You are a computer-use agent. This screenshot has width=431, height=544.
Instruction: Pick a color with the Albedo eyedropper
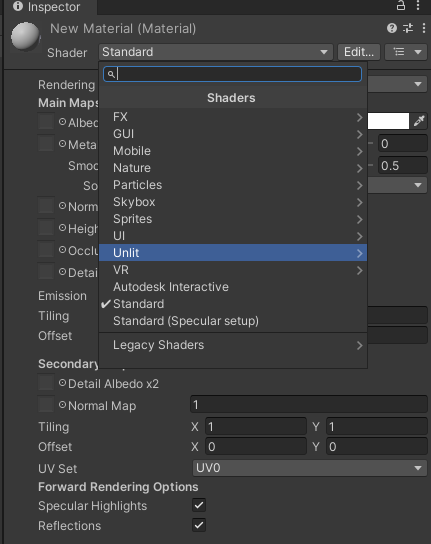tap(419, 121)
